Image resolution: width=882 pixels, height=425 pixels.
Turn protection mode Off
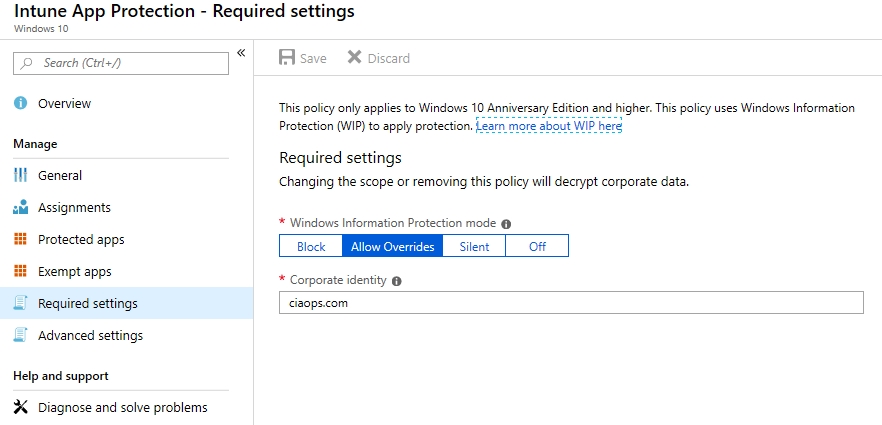537,247
